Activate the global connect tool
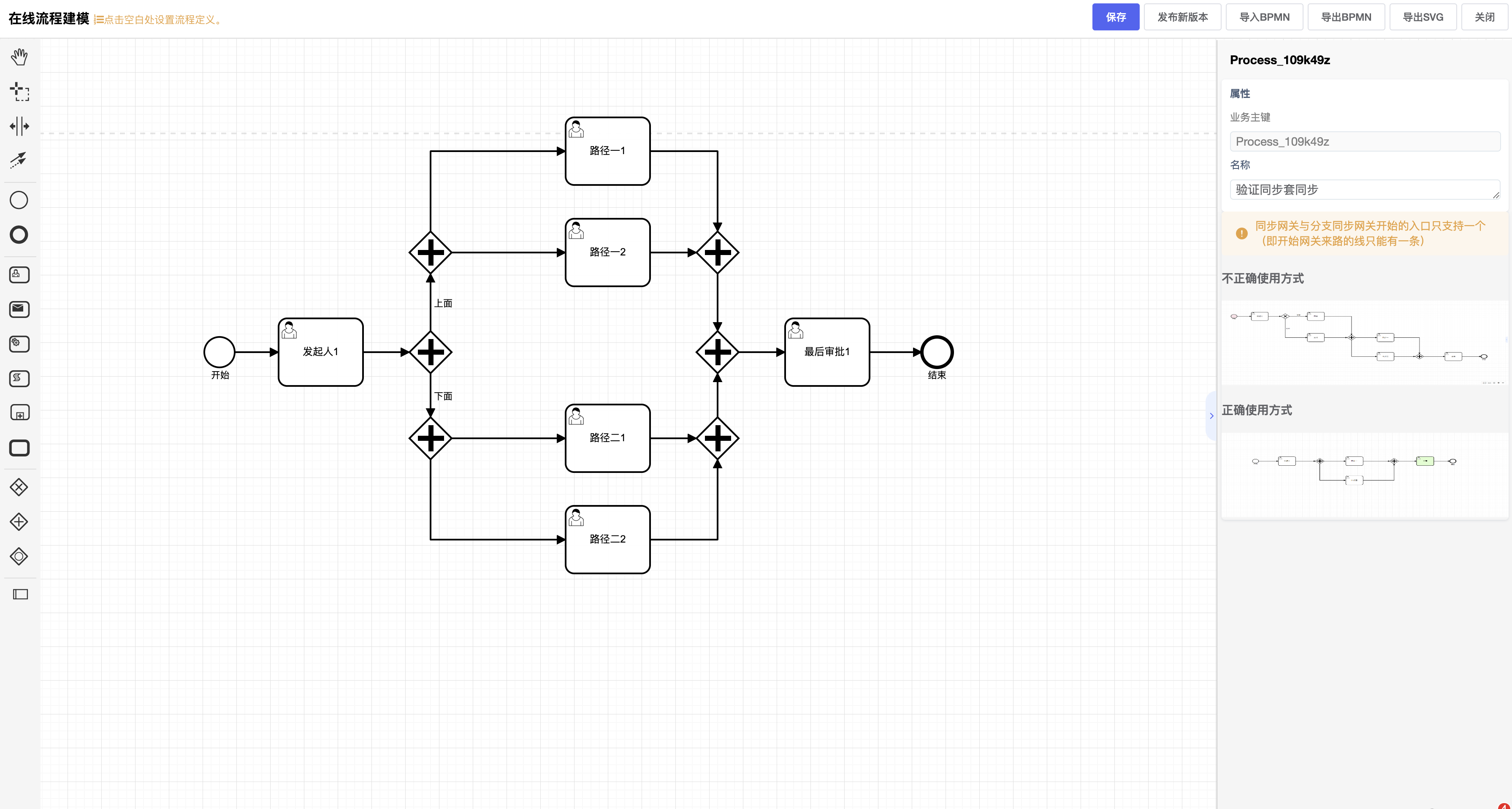 point(19,160)
